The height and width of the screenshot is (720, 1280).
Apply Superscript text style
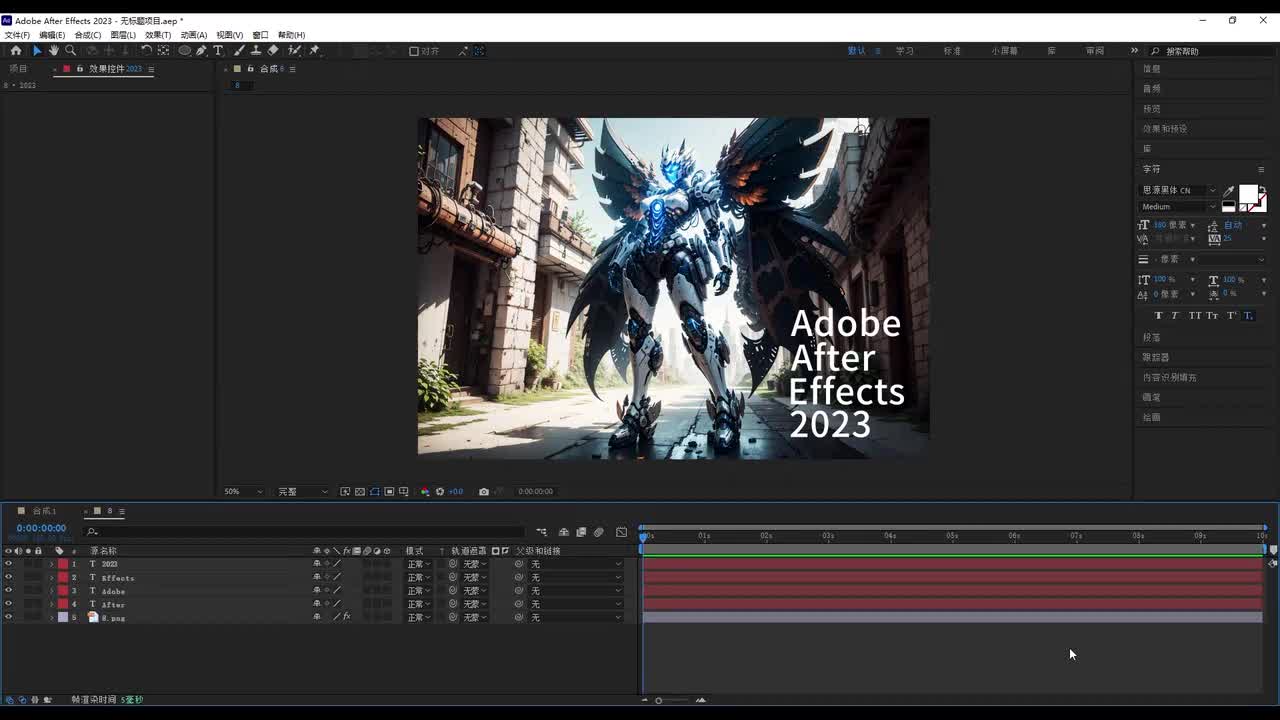pyautogui.click(x=1231, y=316)
